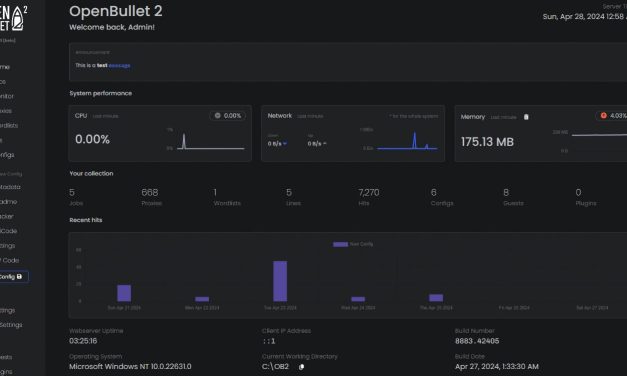Image resolution: width=627 pixels, height=376 pixels.
Task: Click the Thu Apr 25 hits bar
Action: (436, 298)
